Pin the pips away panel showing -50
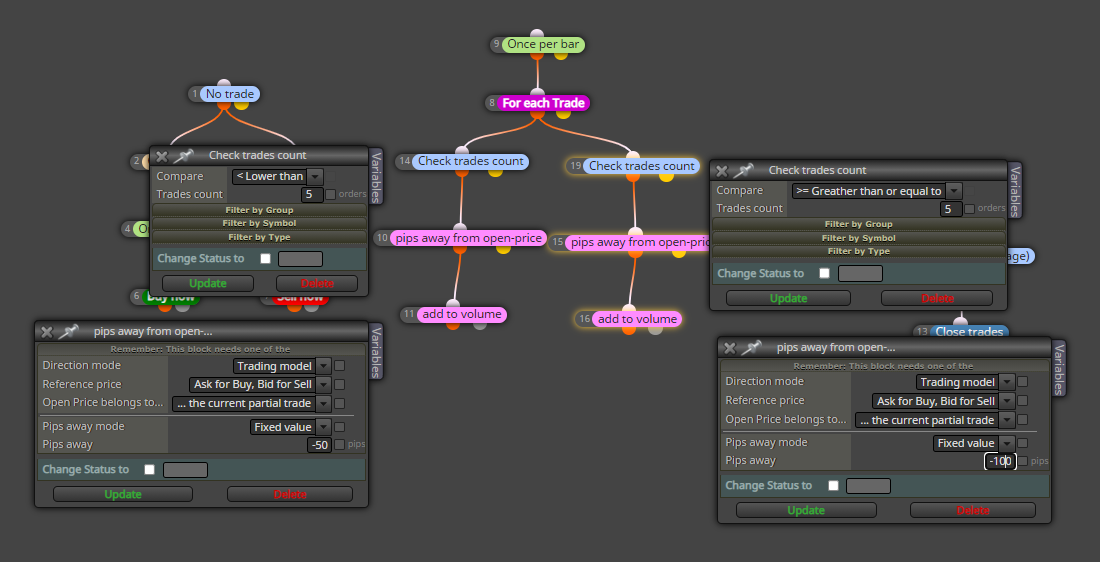The image size is (1100, 562). pyautogui.click(x=68, y=332)
